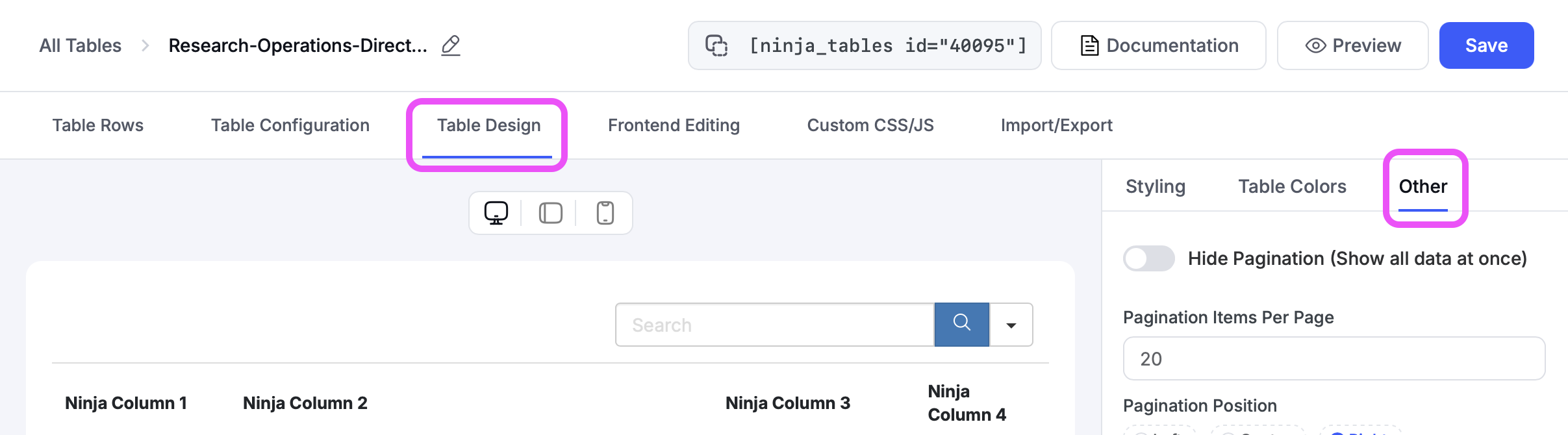
Task: Click the Documentation page icon
Action: pyautogui.click(x=1089, y=45)
